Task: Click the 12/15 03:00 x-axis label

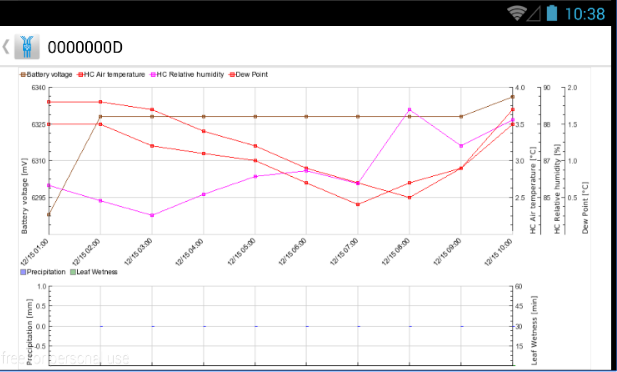Action: (139, 251)
